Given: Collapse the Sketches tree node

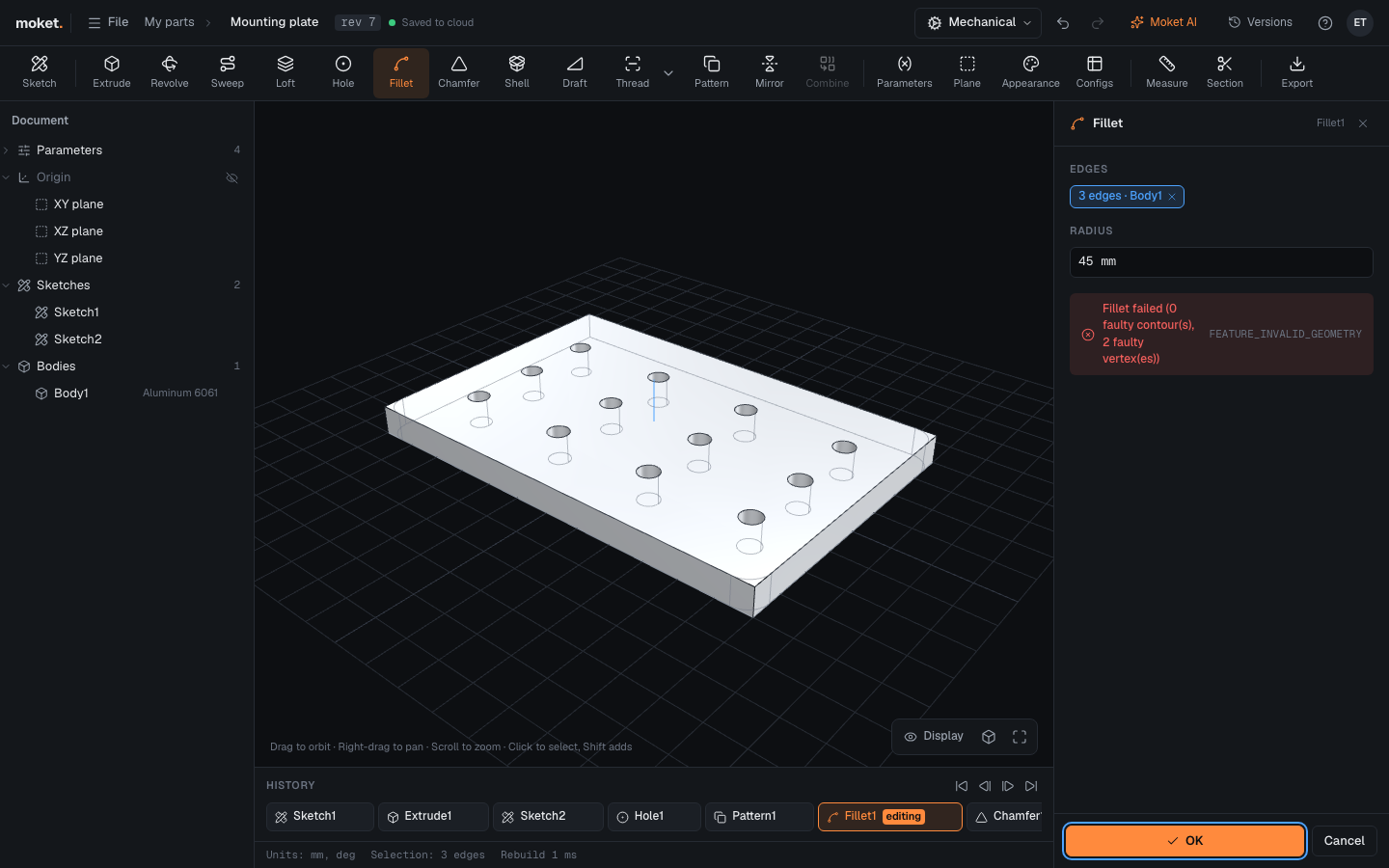Looking at the screenshot, I should pos(7,285).
